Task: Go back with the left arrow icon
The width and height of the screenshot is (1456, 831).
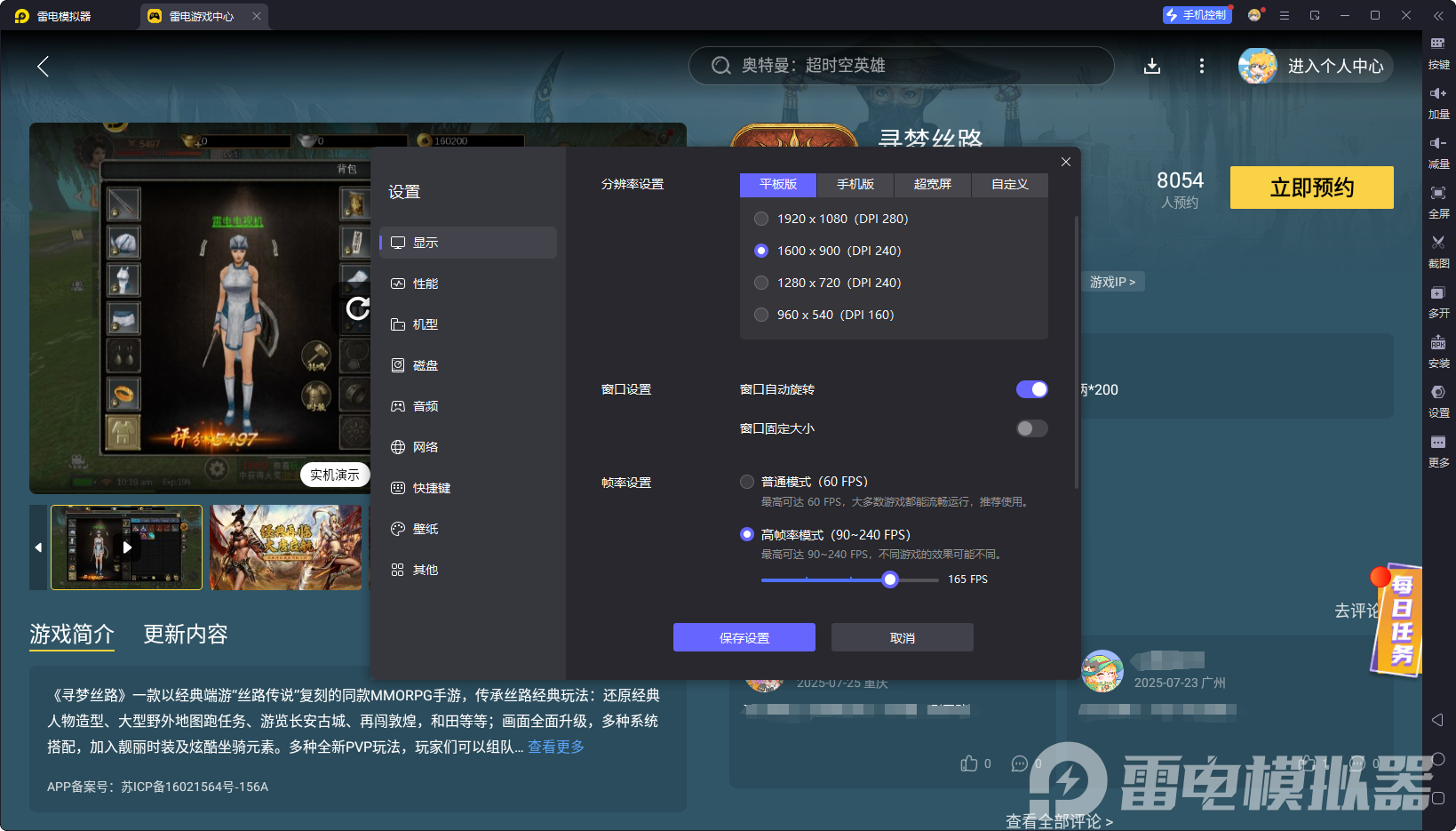Action: coord(43,66)
